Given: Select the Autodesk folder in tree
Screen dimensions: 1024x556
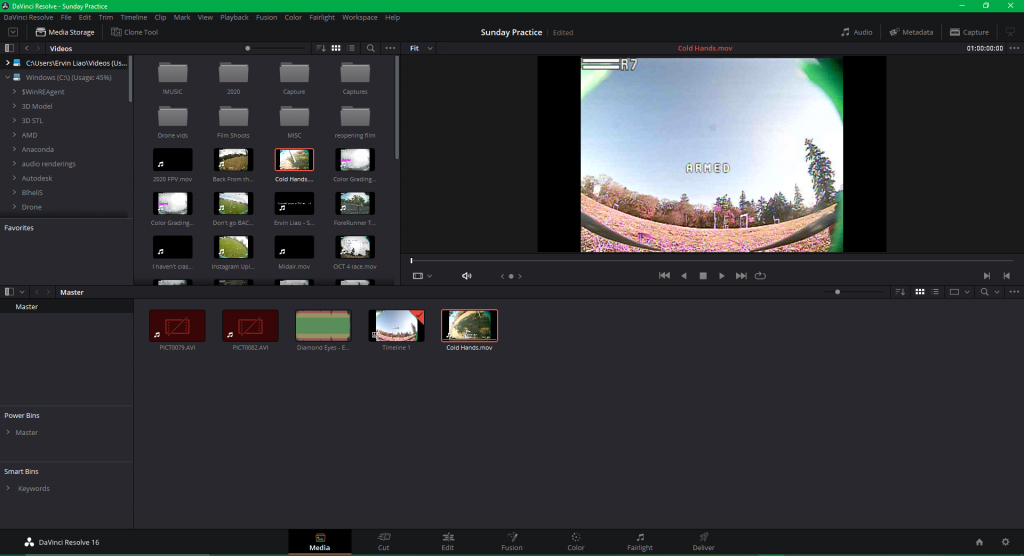Looking at the screenshot, I should tap(37, 178).
